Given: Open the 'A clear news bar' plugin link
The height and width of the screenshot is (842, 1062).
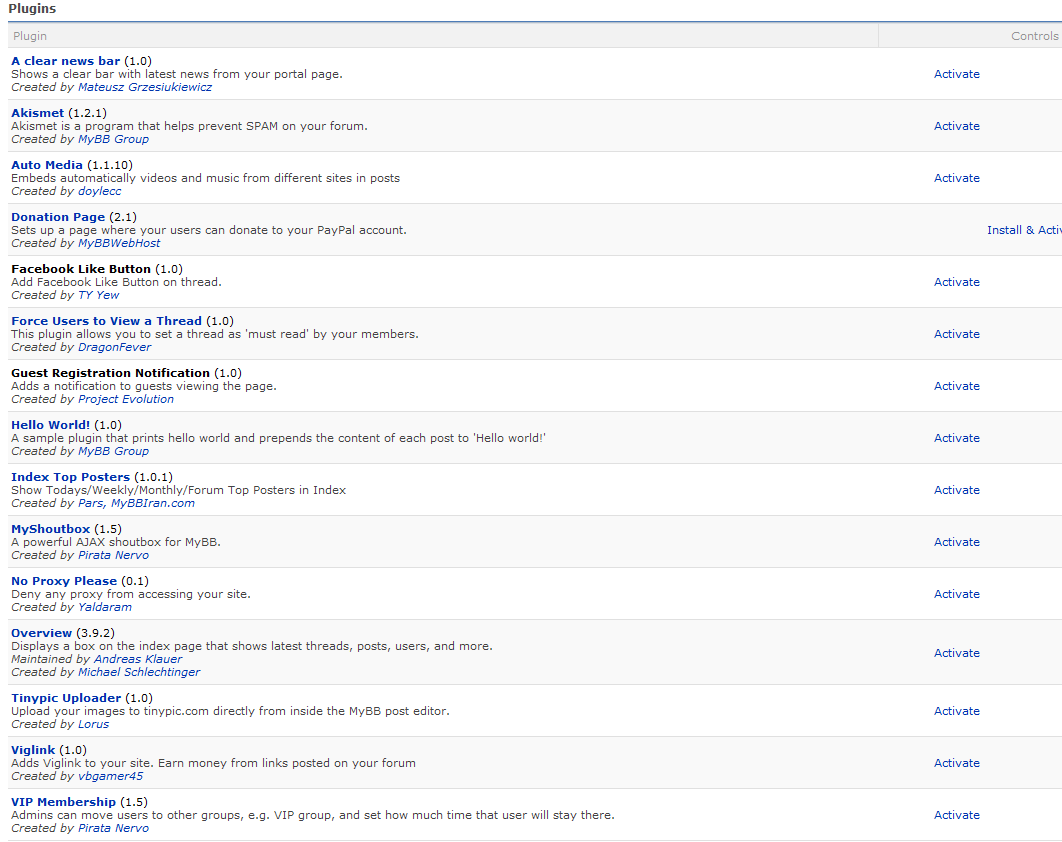Looking at the screenshot, I should coord(66,61).
